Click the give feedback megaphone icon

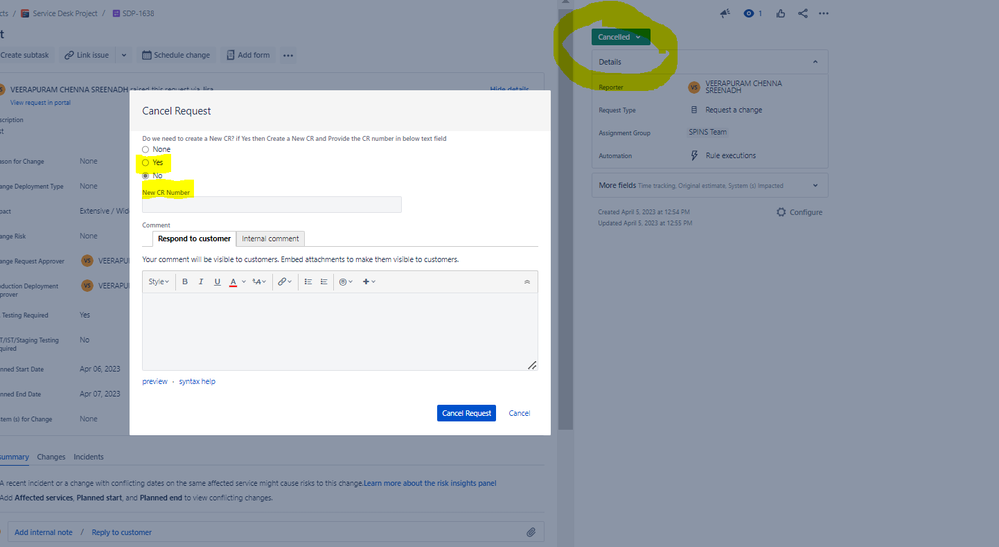coord(725,13)
